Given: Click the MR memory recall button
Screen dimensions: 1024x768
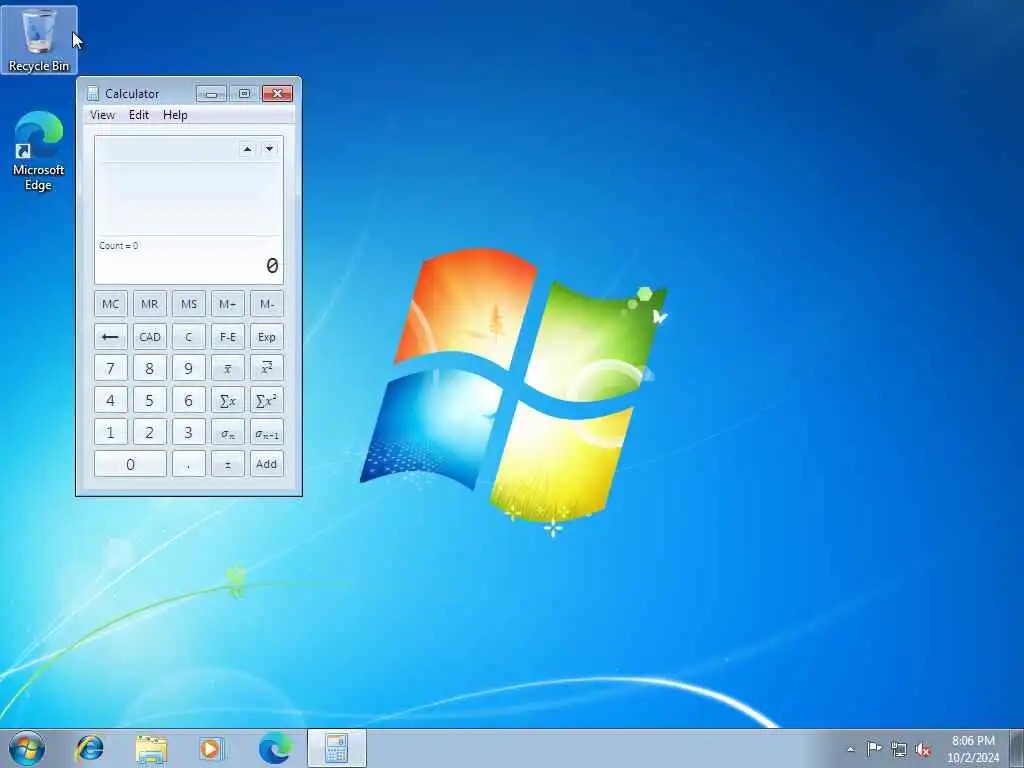Looking at the screenshot, I should pos(150,304).
